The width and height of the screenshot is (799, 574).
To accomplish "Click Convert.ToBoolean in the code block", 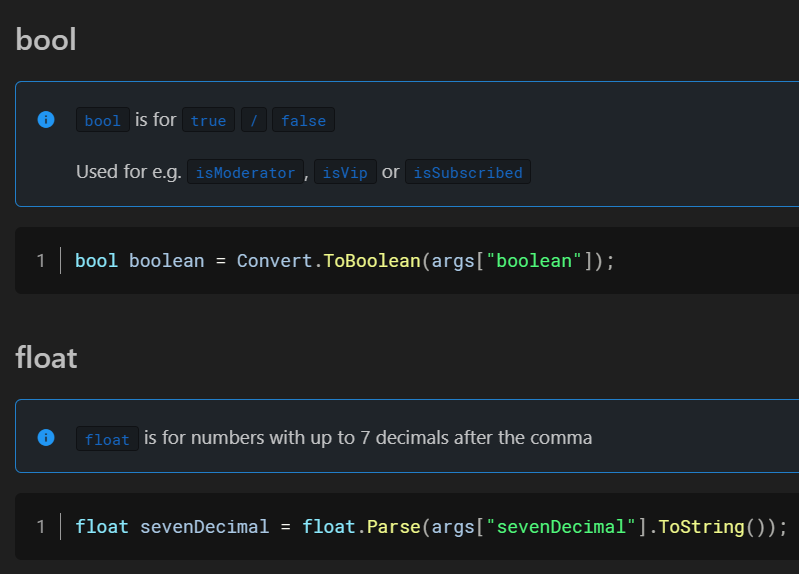I will point(329,260).
